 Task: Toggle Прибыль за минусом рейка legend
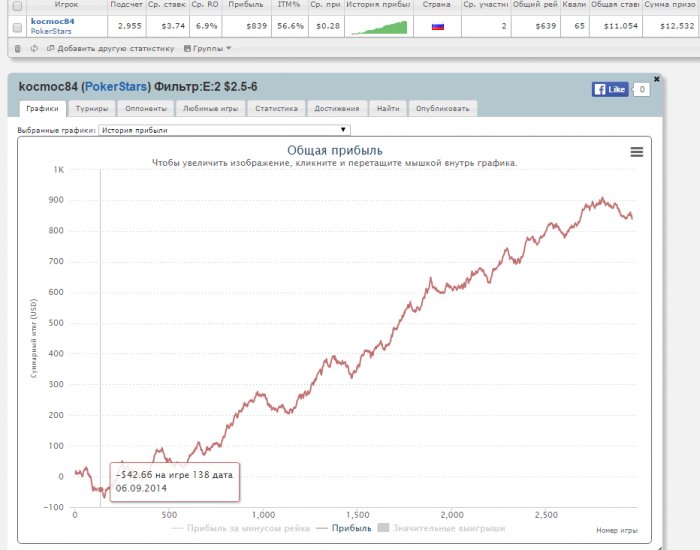241,529
